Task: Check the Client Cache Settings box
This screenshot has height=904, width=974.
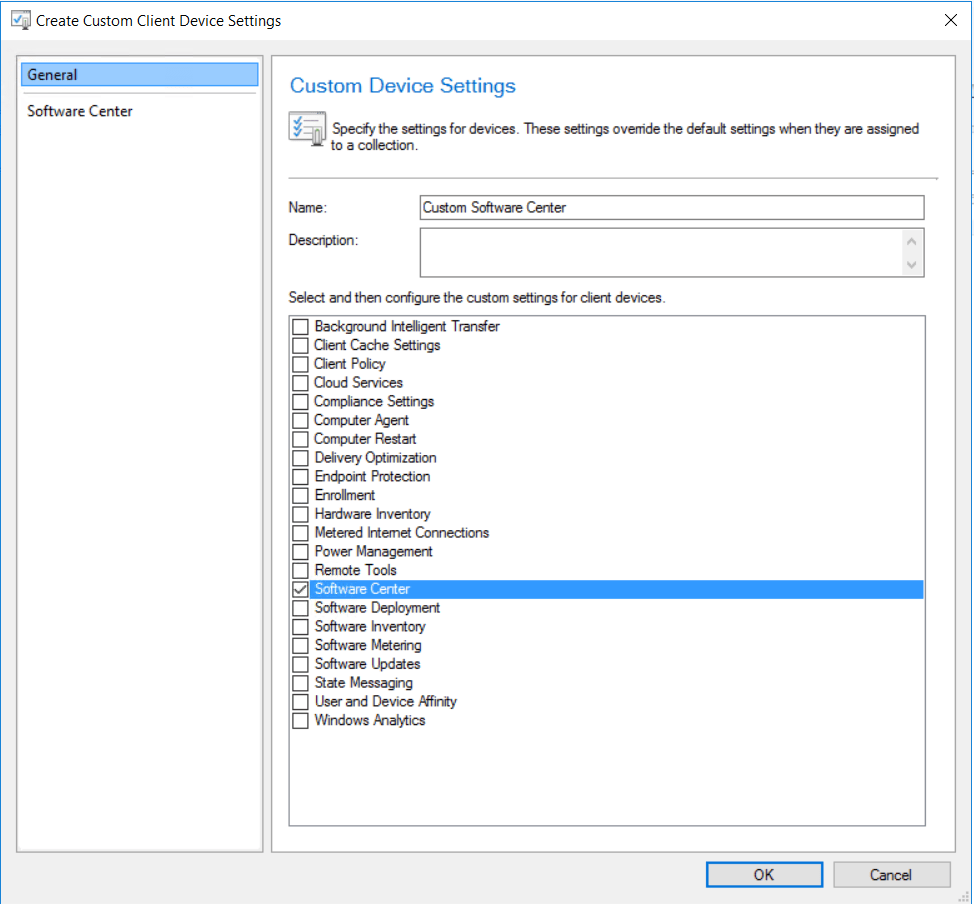Action: click(x=300, y=346)
